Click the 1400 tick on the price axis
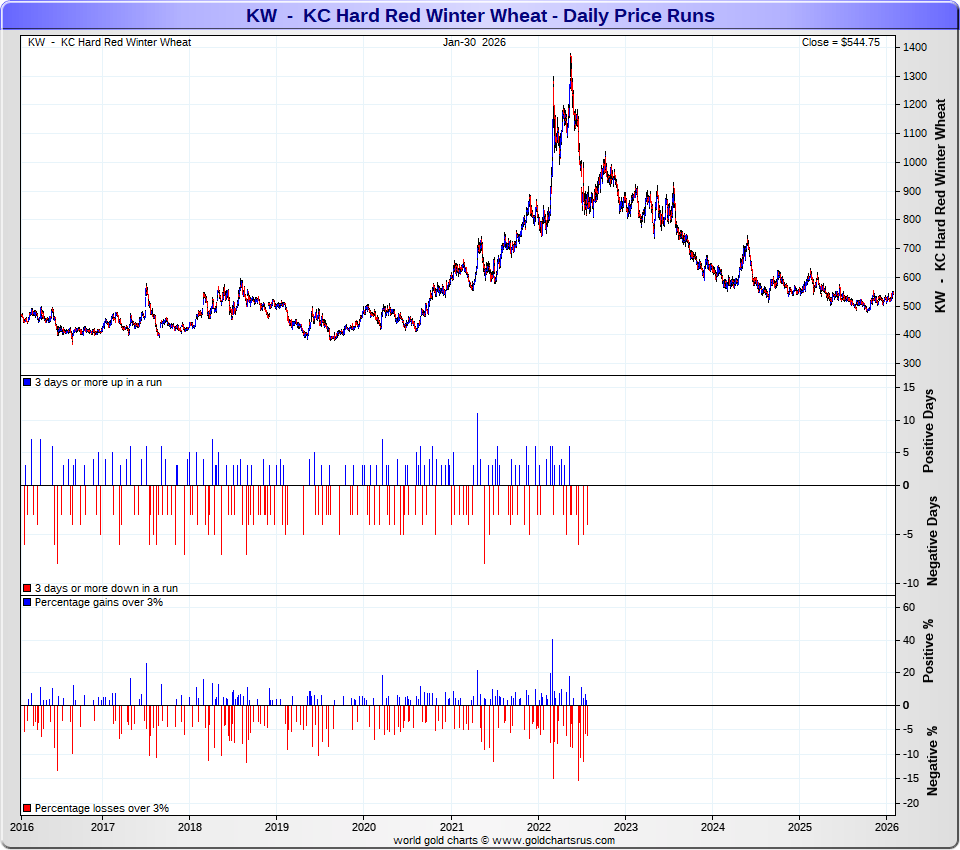 913,48
